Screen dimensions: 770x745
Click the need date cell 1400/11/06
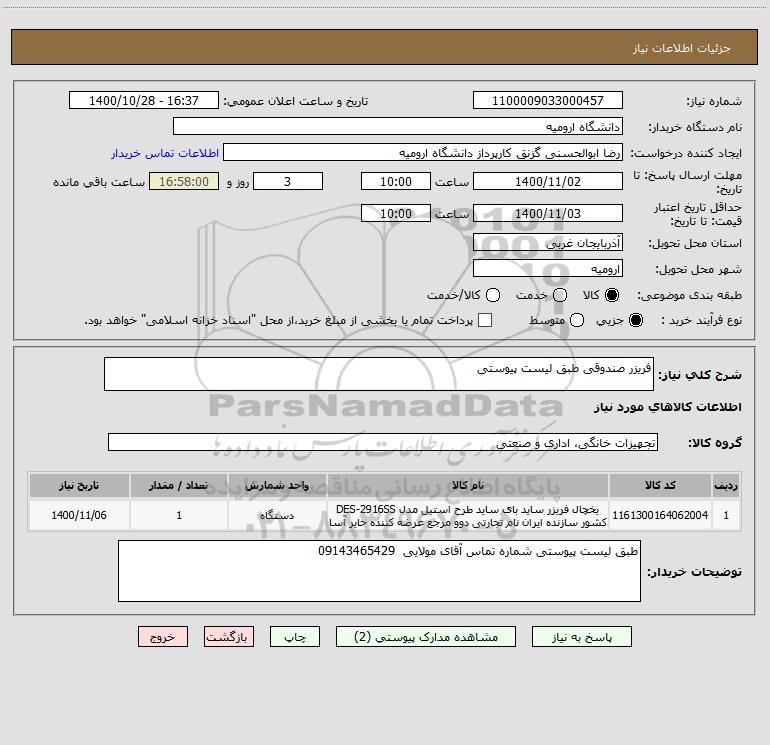[79, 515]
